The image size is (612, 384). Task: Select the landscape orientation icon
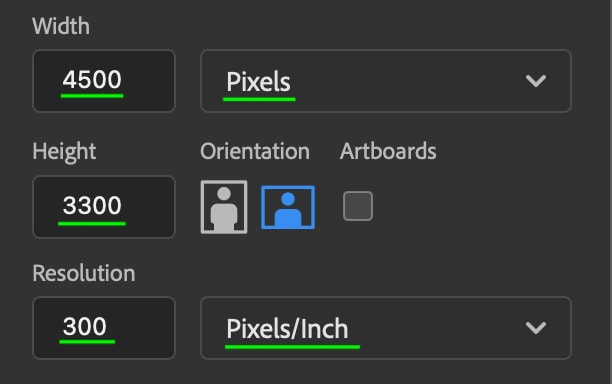288,207
